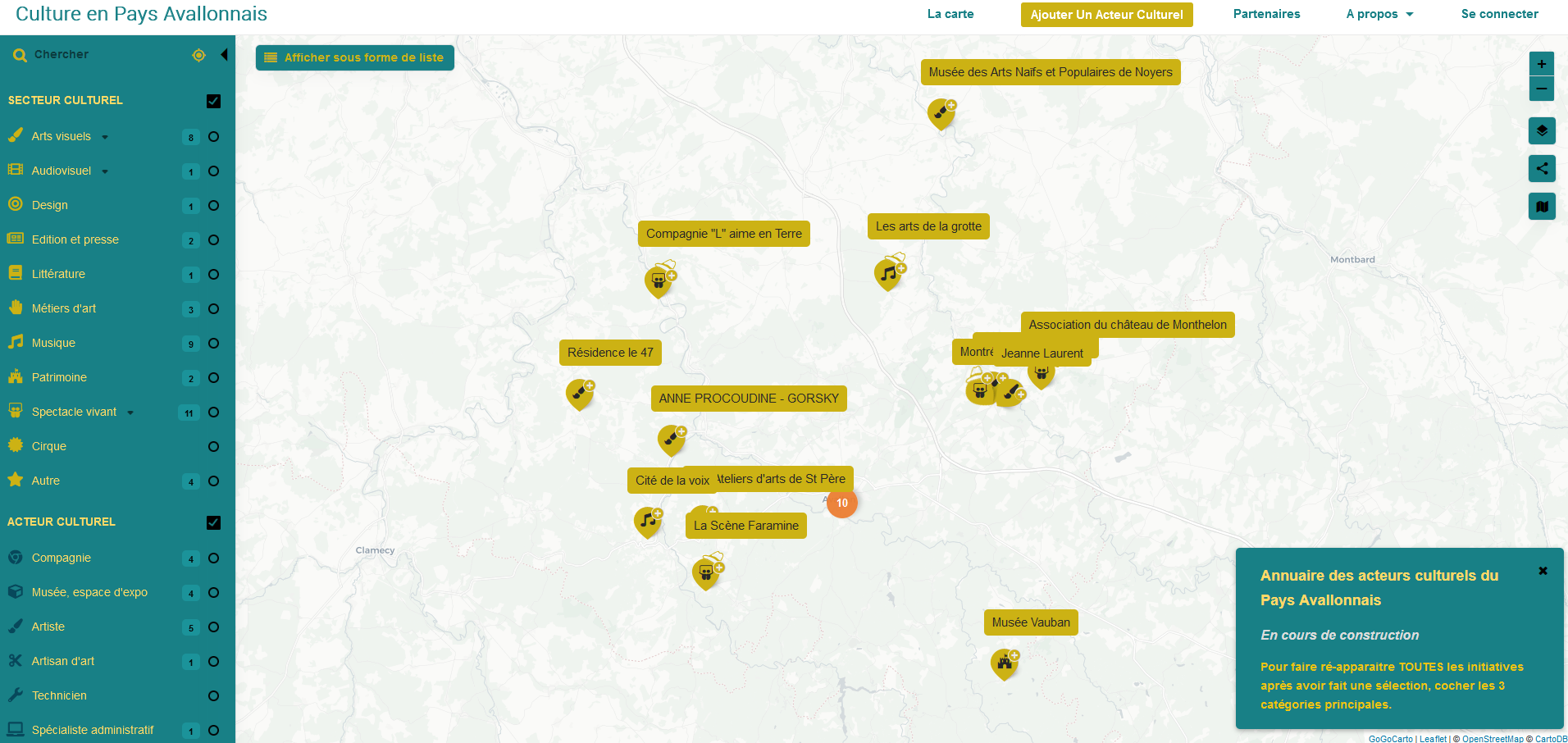Expand the Audiovisuel subcategories arrow
1568x743 pixels.
pos(105,171)
